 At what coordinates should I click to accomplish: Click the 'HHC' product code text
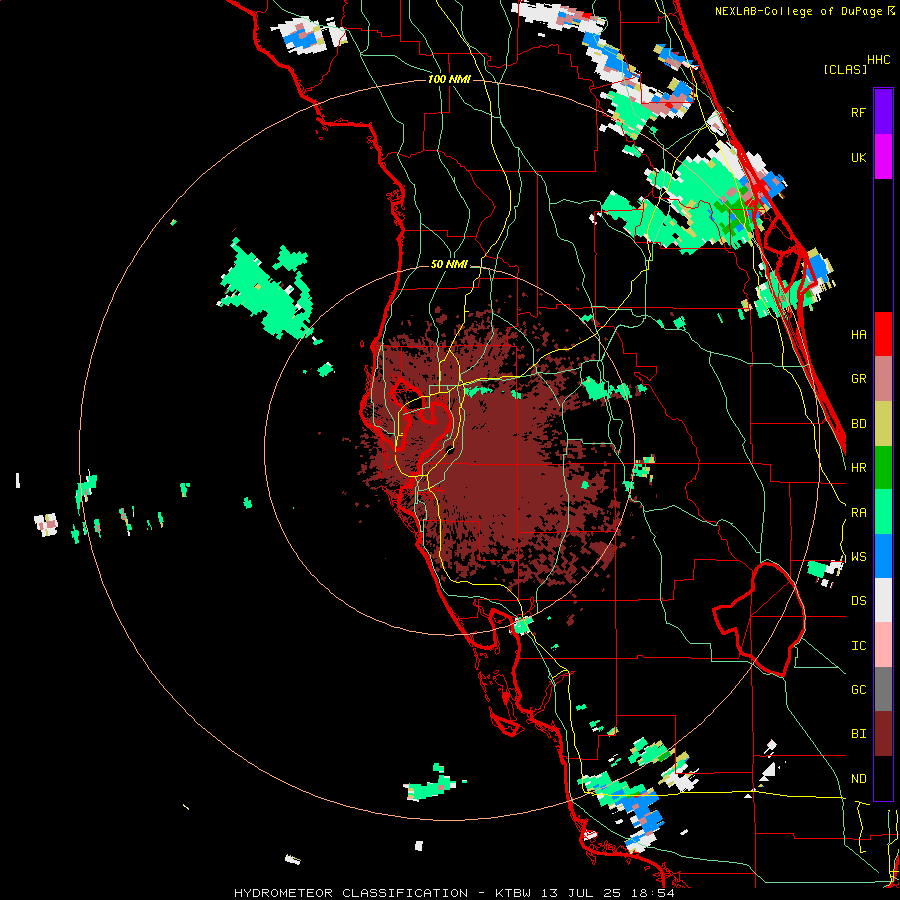[879, 60]
